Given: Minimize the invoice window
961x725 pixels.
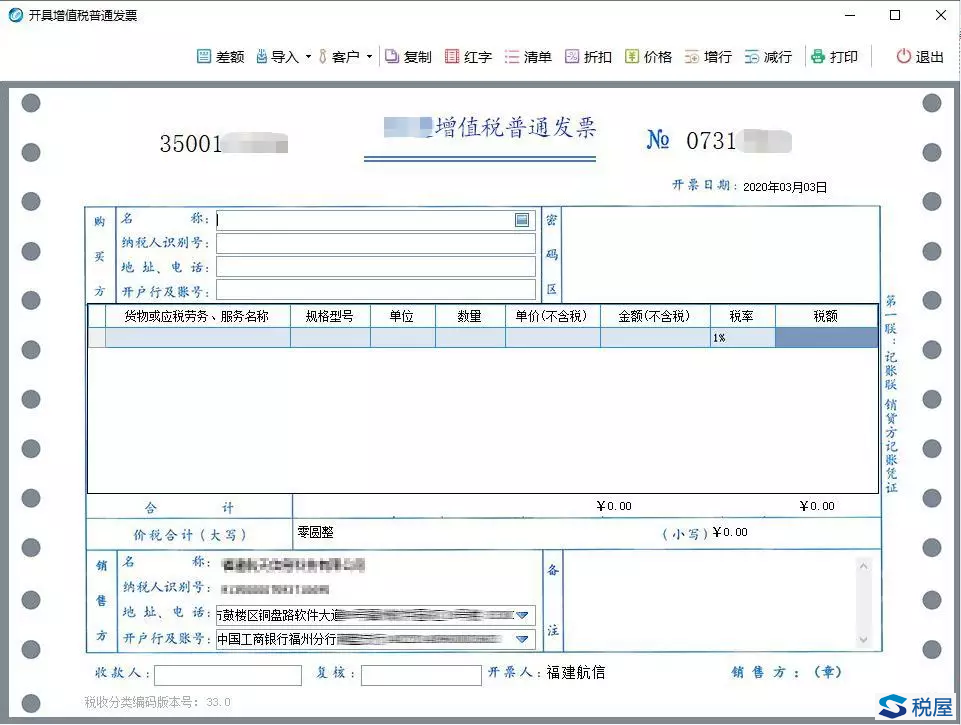Looking at the screenshot, I should [850, 15].
